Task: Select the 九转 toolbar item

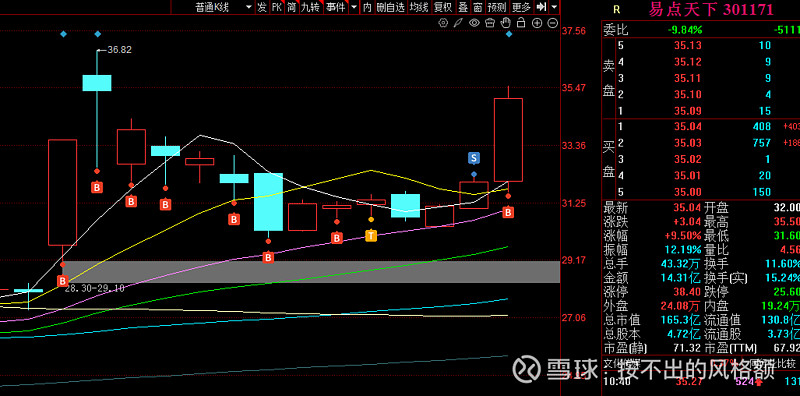Action: [x=310, y=7]
